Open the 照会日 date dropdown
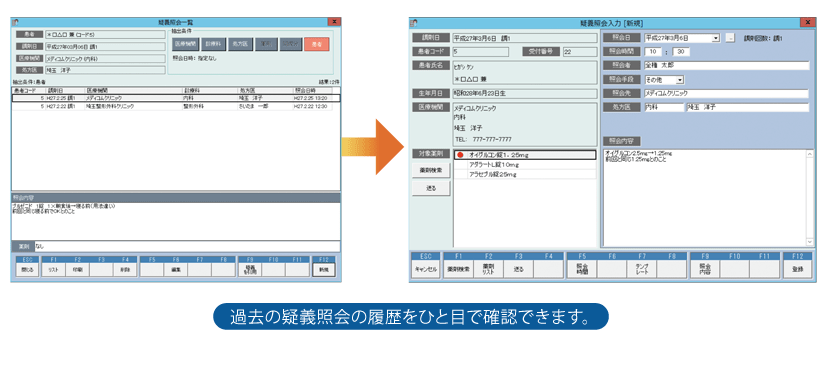Image resolution: width=826 pixels, height=370 pixels. [716, 38]
